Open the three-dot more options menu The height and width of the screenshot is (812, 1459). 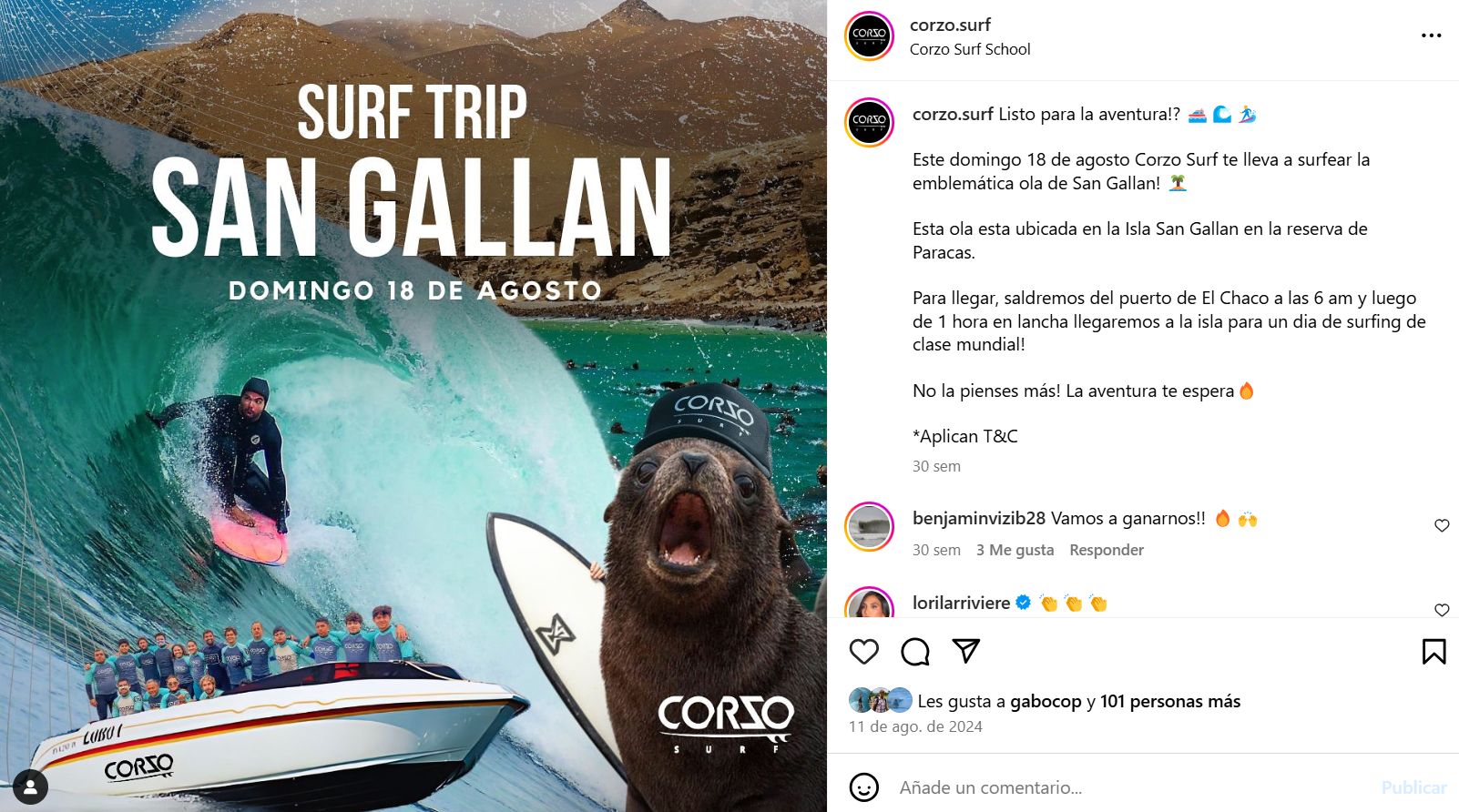(x=1431, y=36)
